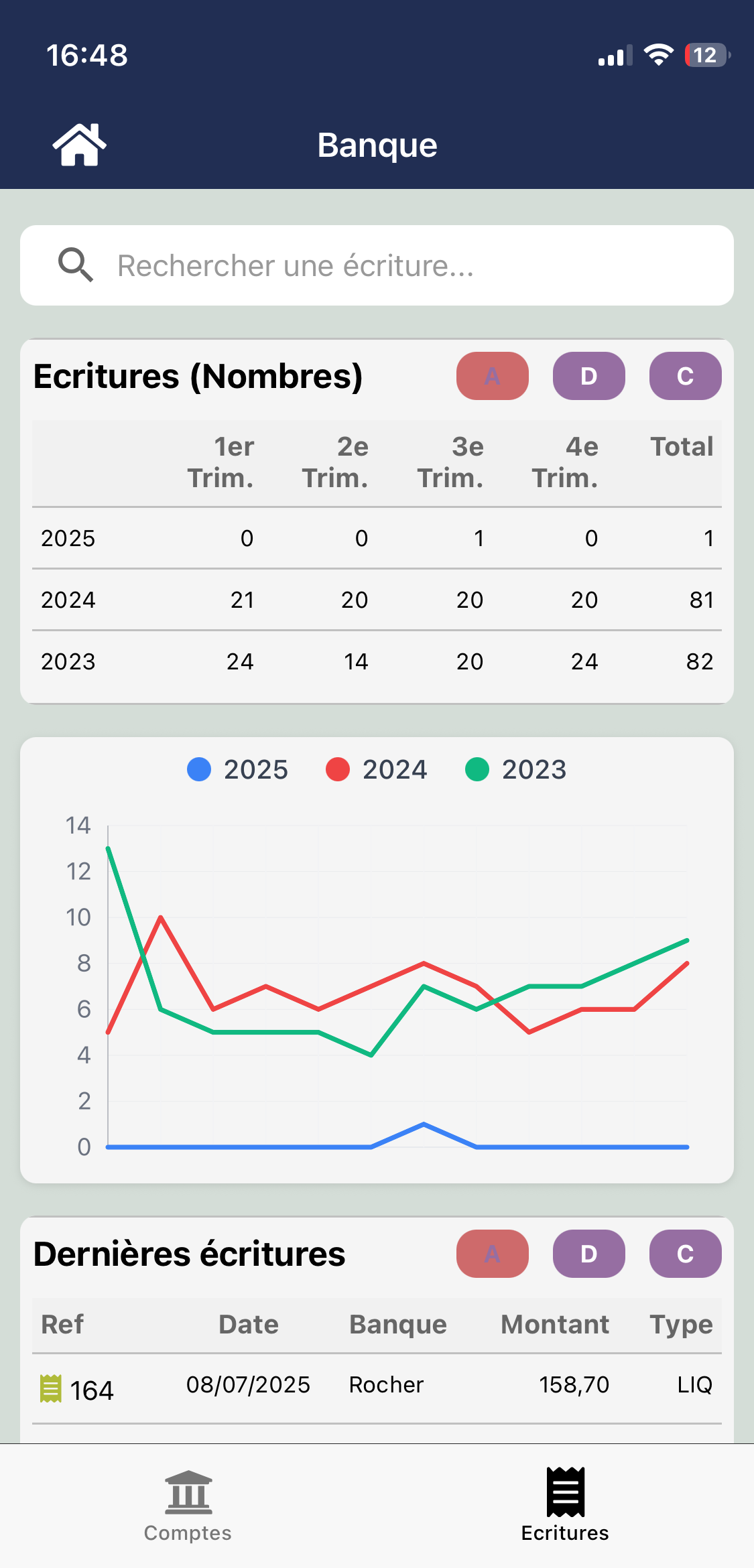Toggle the D filter in Ecritures (Nombres)

click(x=588, y=376)
